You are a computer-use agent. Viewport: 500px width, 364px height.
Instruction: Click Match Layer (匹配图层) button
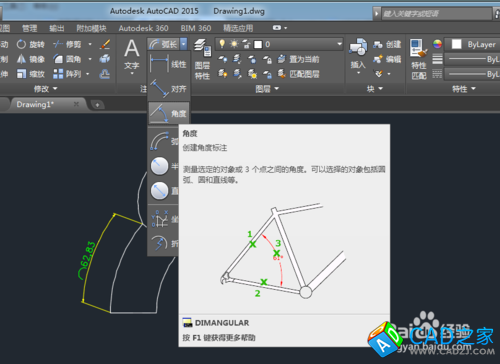coord(298,73)
